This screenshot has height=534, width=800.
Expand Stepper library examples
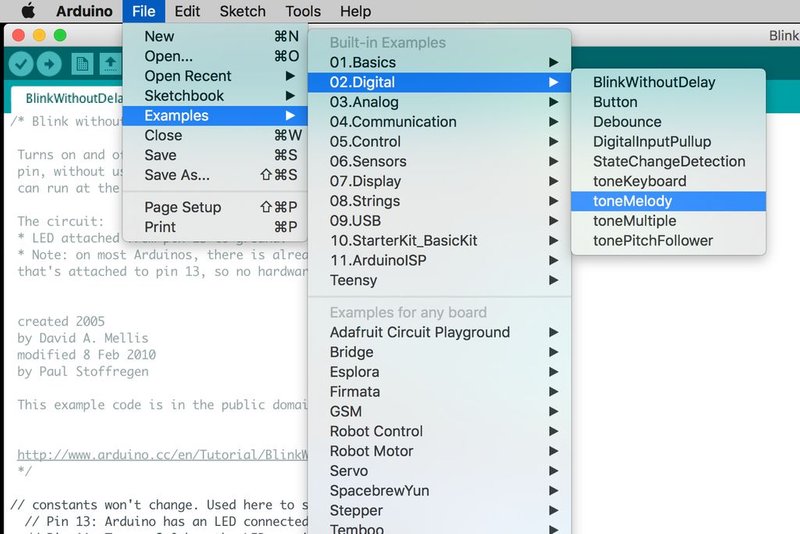coord(439,511)
